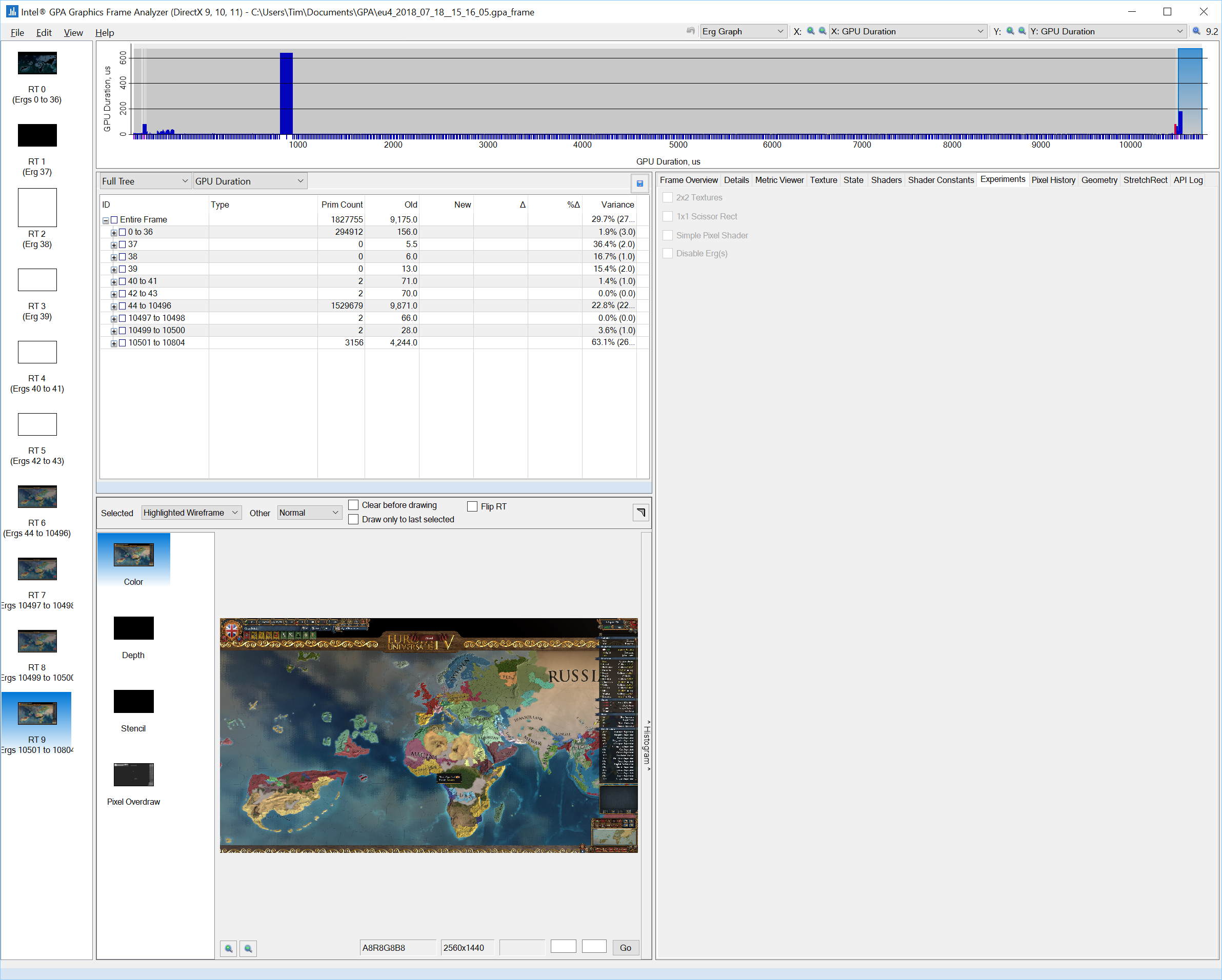Select the RT 7 render target thumbnail
Viewport: 1222px width, 980px height.
(x=37, y=569)
